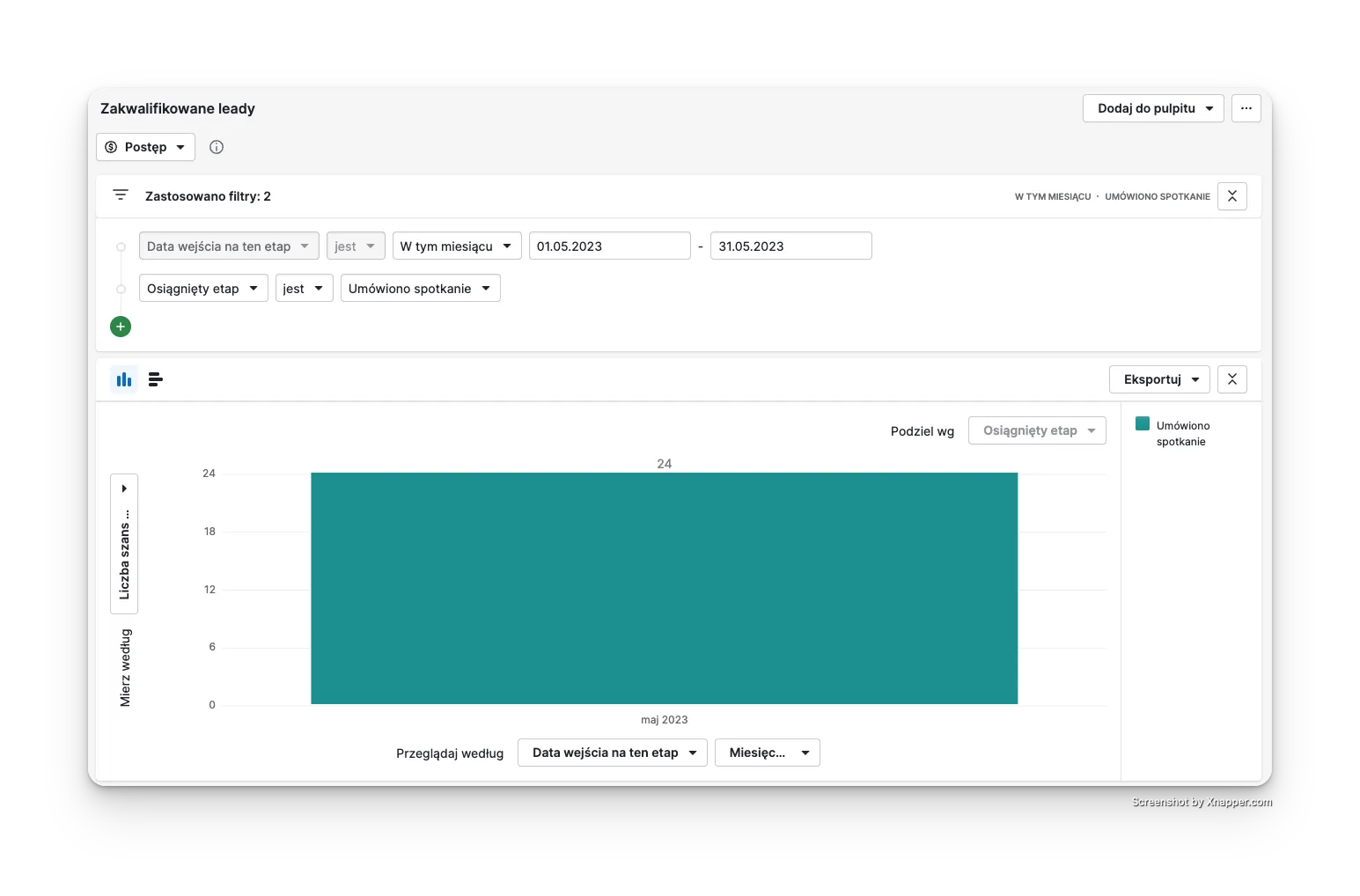Add a new filter with green plus
1360x896 pixels.
(x=121, y=327)
